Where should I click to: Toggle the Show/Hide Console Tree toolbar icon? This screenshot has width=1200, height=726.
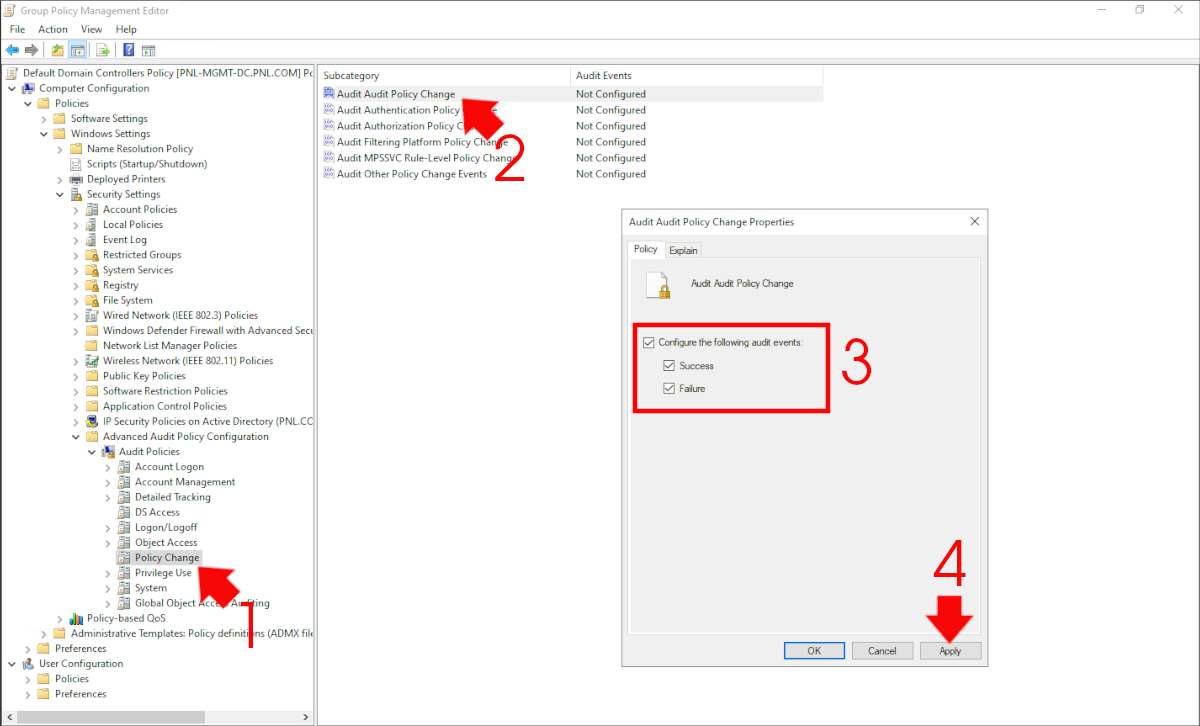[x=77, y=50]
